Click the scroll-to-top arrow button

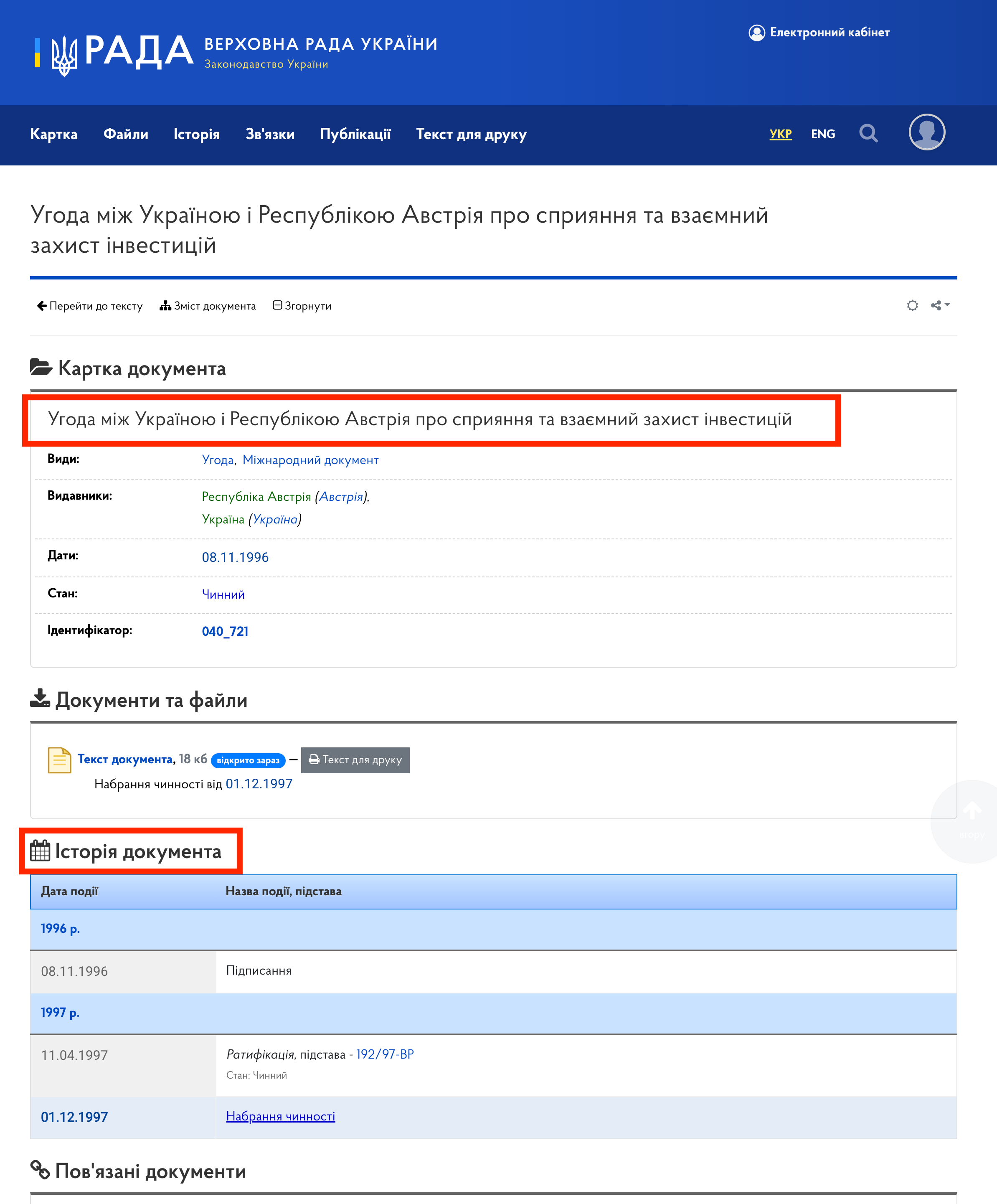[x=971, y=821]
